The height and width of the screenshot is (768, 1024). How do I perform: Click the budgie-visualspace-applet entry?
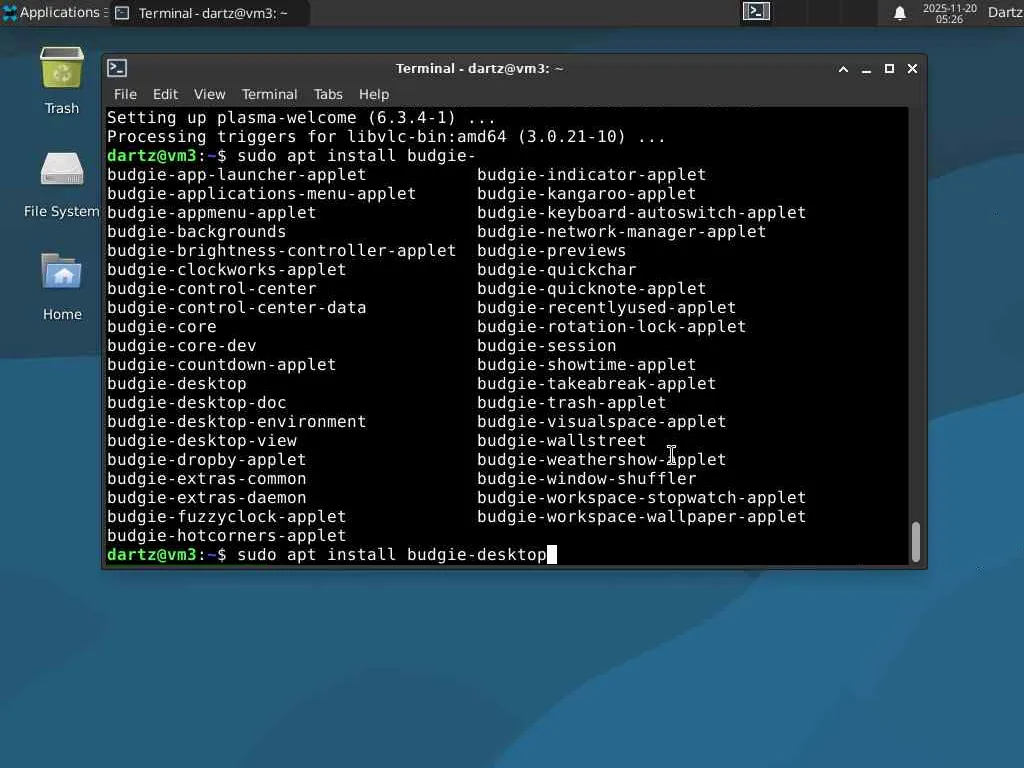(x=601, y=421)
